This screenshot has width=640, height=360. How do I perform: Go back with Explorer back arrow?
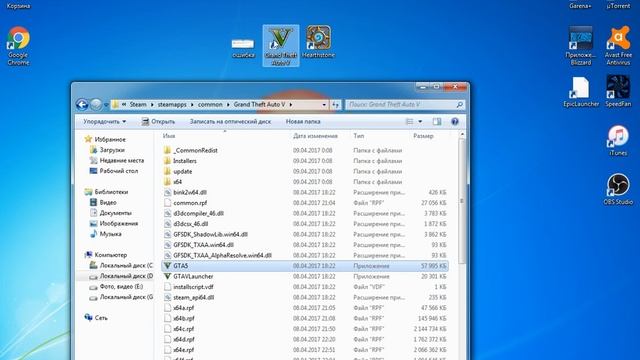click(x=82, y=104)
